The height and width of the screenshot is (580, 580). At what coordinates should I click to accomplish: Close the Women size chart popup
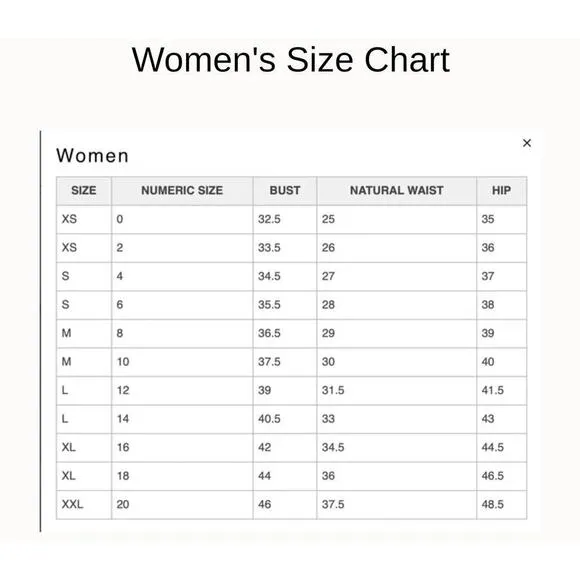527,143
